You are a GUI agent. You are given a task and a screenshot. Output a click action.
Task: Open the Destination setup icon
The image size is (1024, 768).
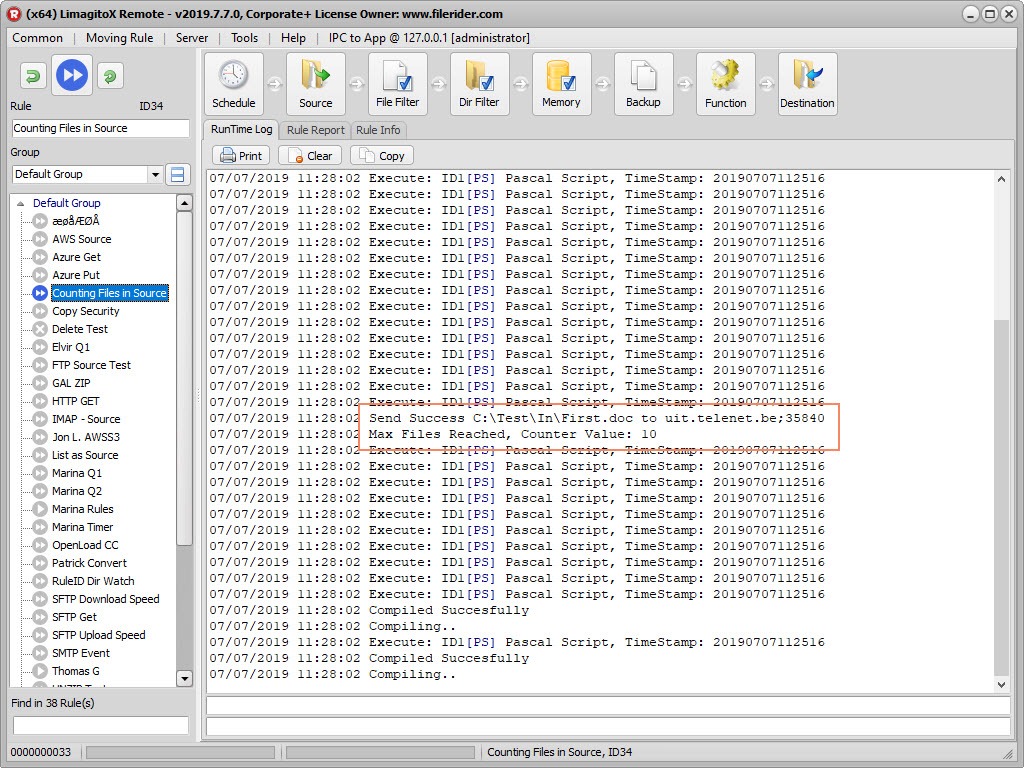coord(807,84)
